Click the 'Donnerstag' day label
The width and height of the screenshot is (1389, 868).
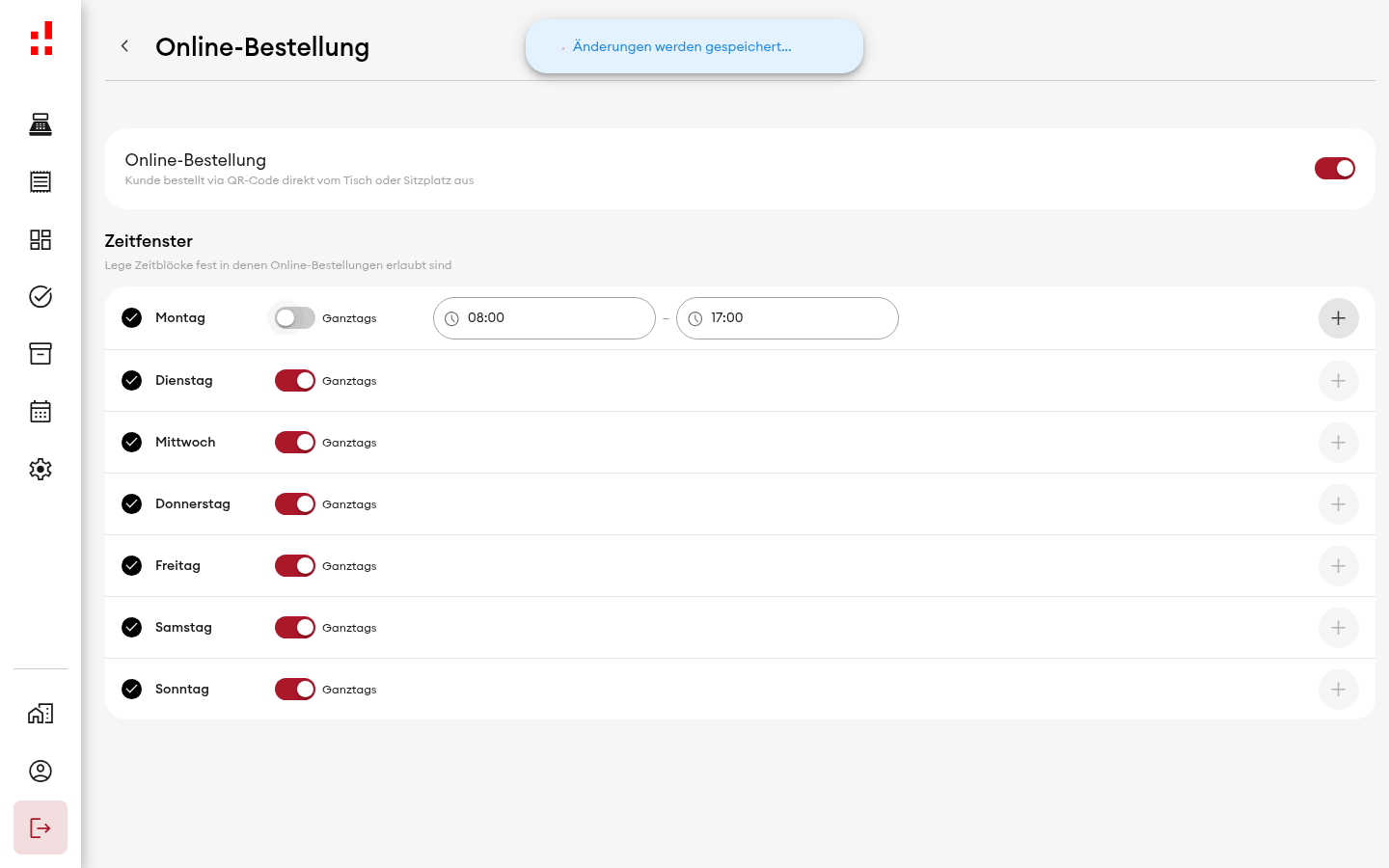point(193,503)
